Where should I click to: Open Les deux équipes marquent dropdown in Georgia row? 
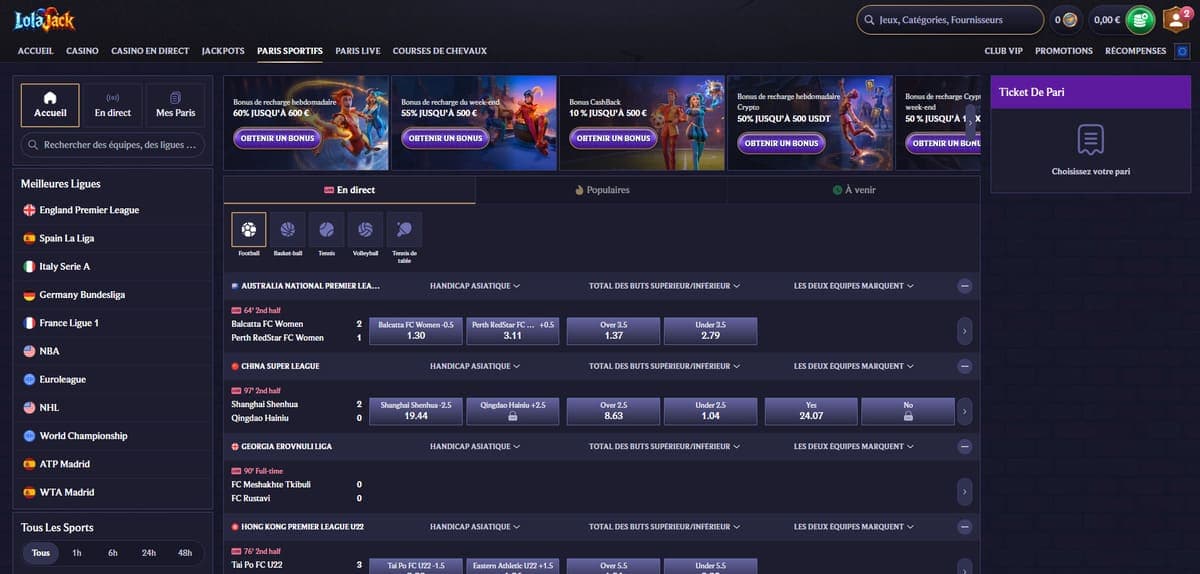[853, 446]
